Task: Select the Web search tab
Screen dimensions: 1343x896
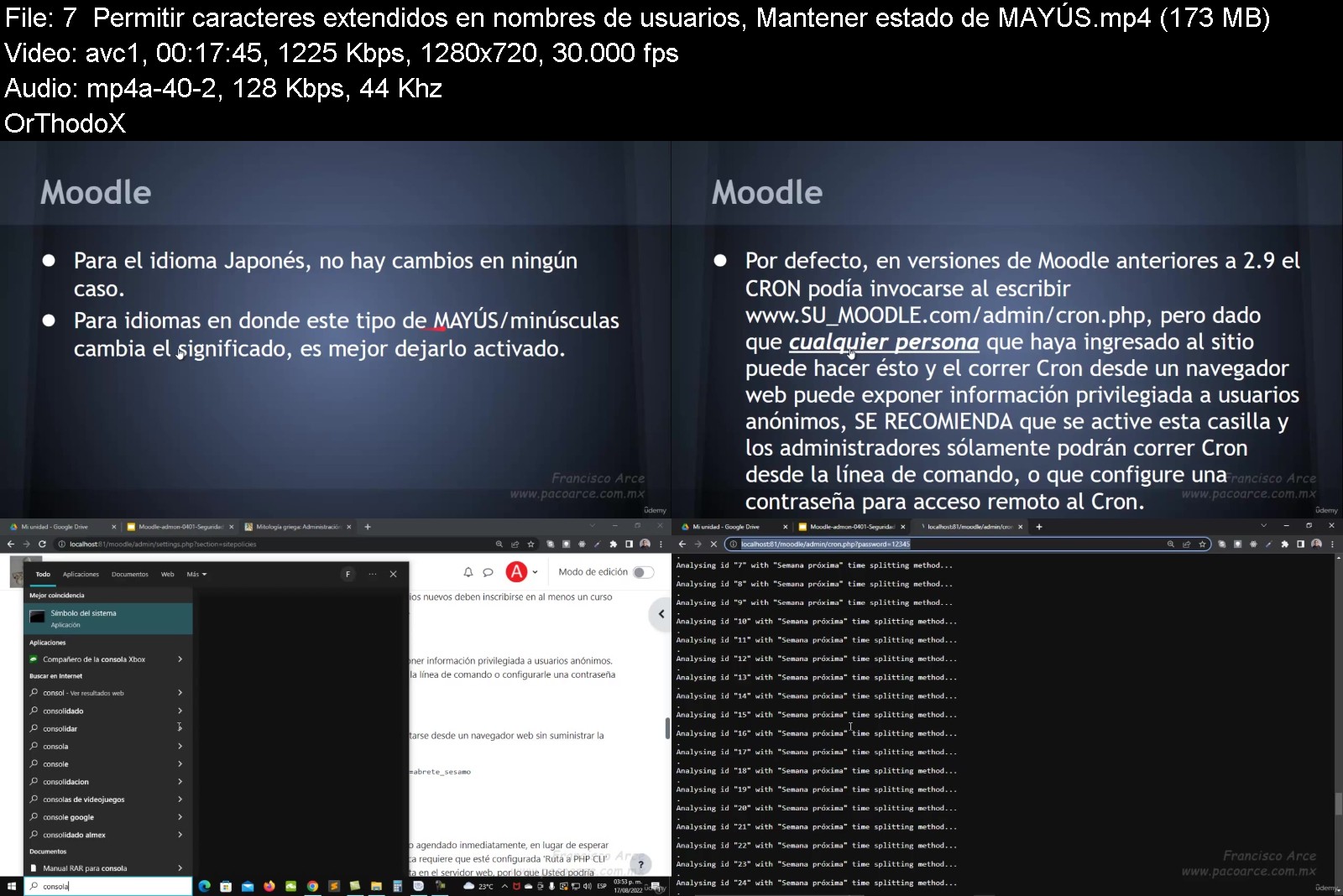Action: click(x=168, y=575)
